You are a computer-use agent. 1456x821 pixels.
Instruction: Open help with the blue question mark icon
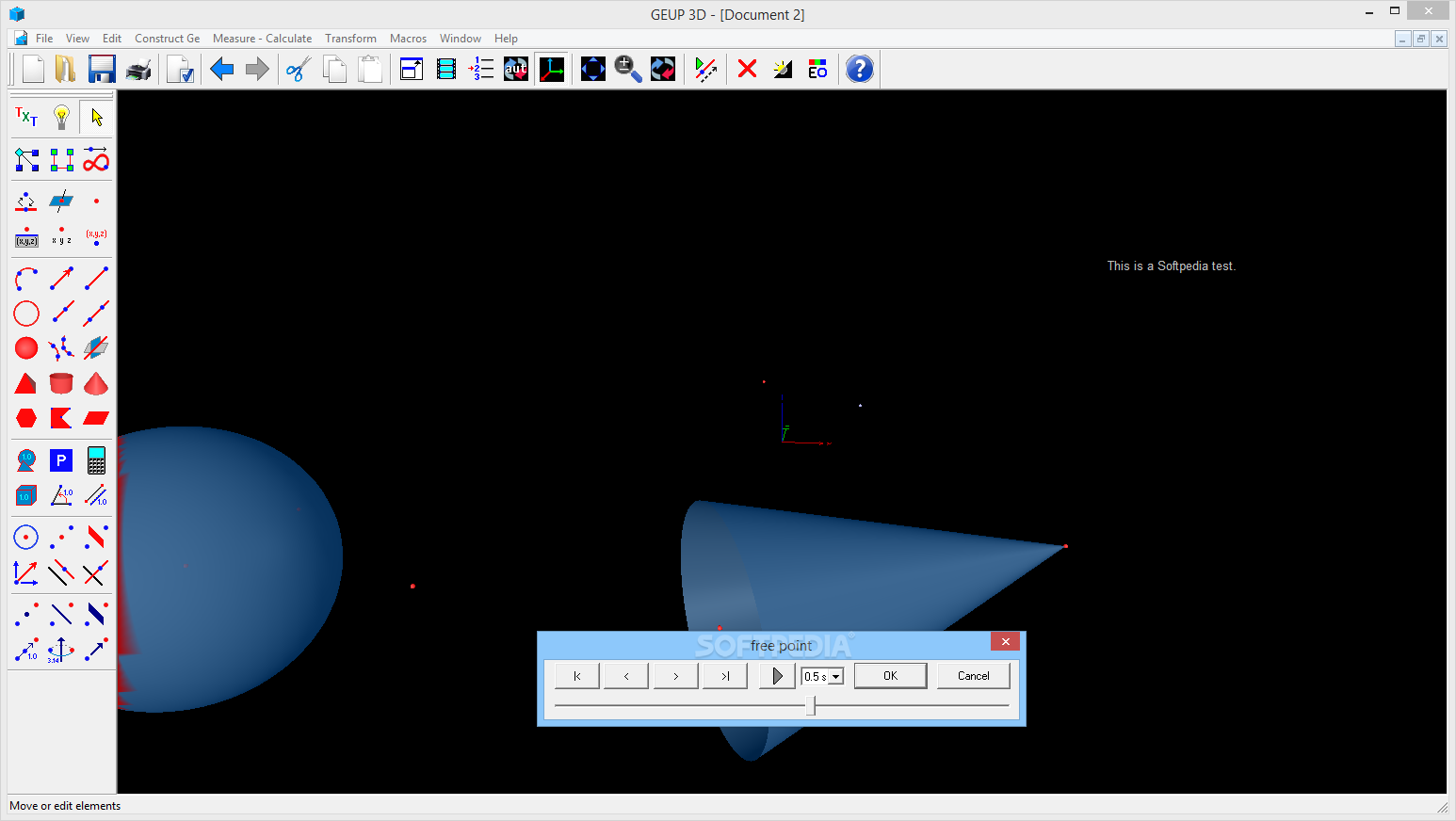point(859,69)
